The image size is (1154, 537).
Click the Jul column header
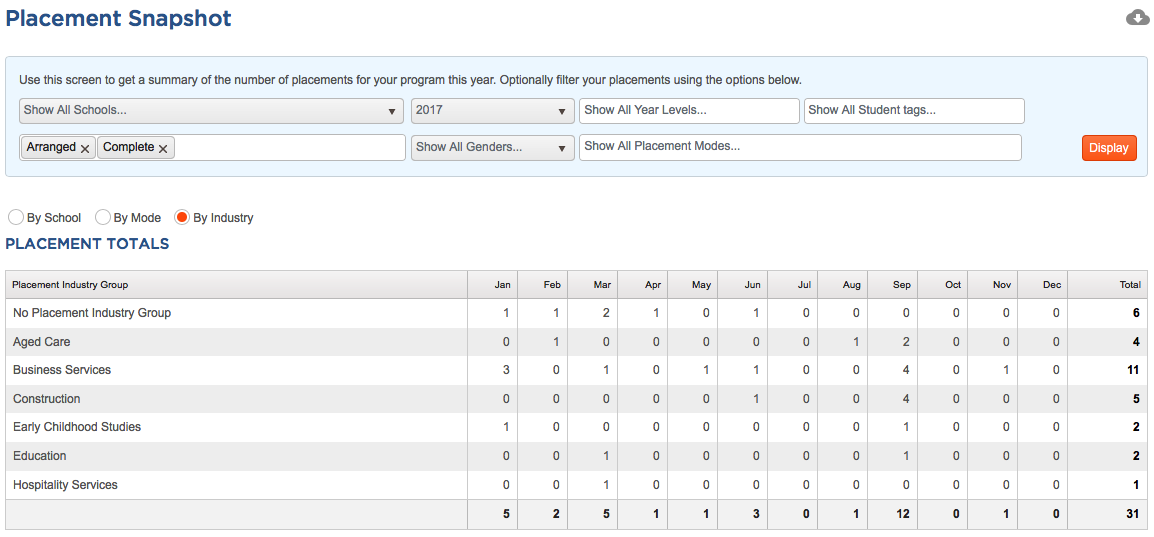pyautogui.click(x=793, y=285)
